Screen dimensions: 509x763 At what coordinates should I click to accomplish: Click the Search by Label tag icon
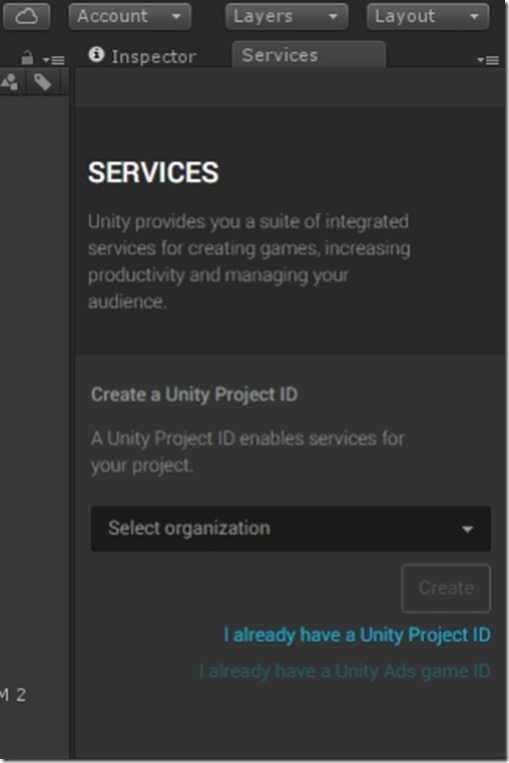click(x=43, y=82)
